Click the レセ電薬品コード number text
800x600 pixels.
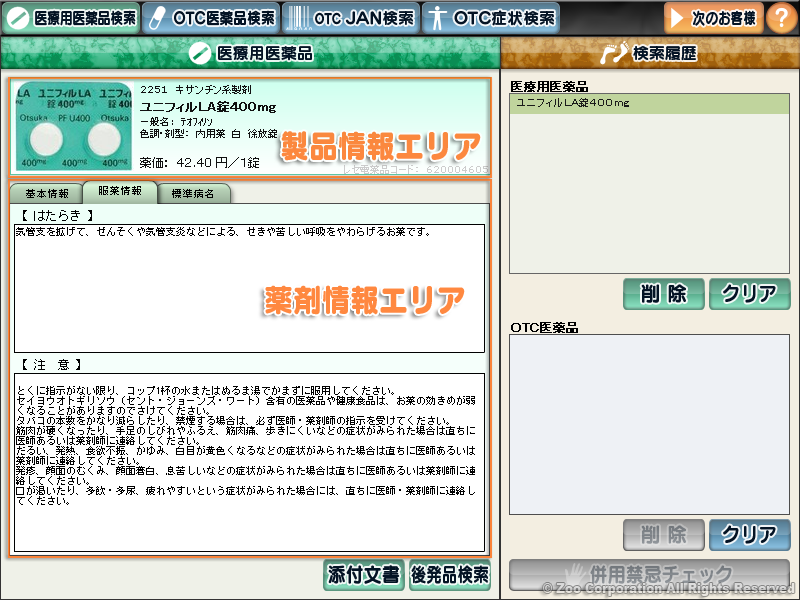tap(415, 169)
